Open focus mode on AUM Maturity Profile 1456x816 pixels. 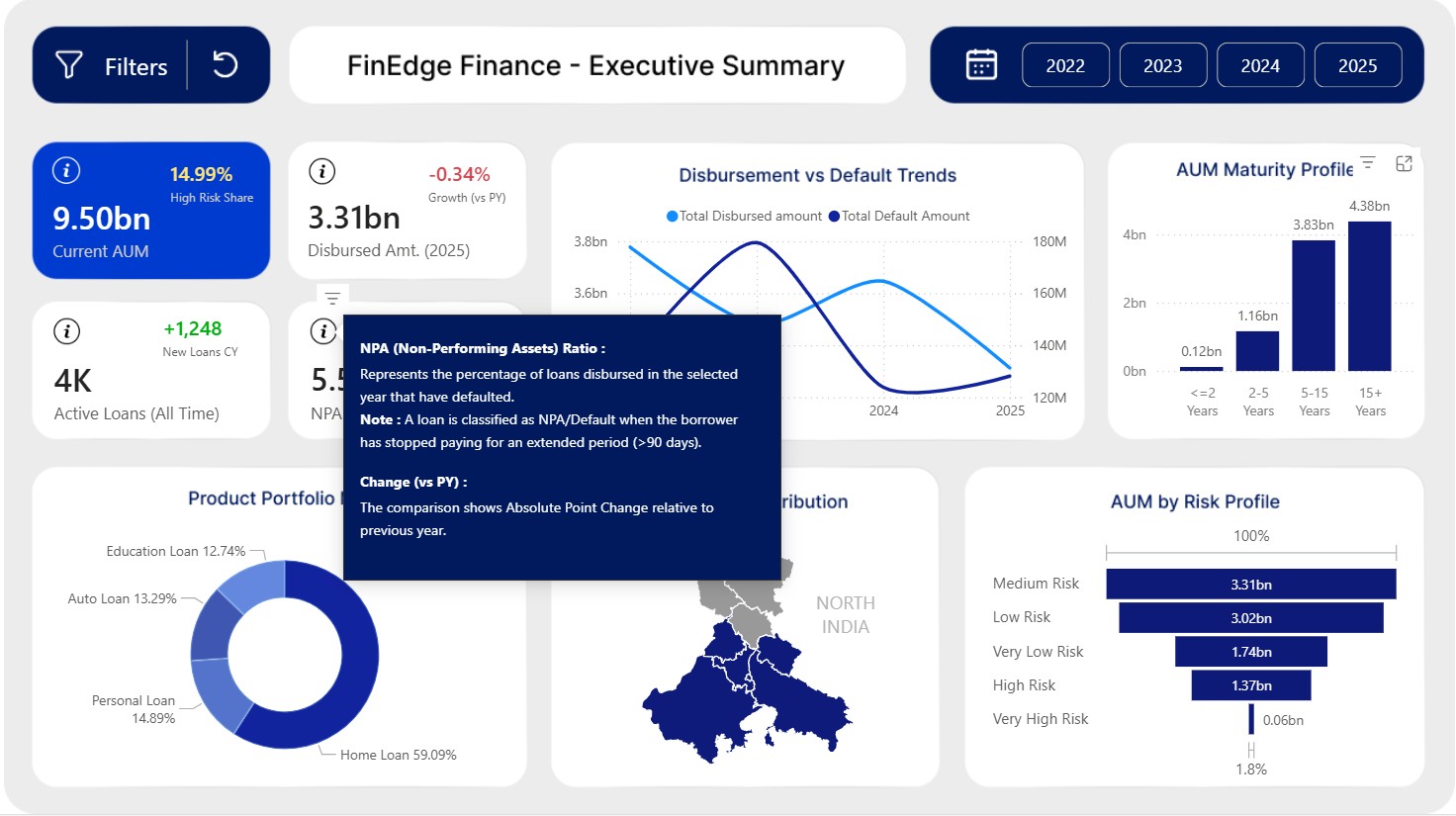(x=1404, y=164)
